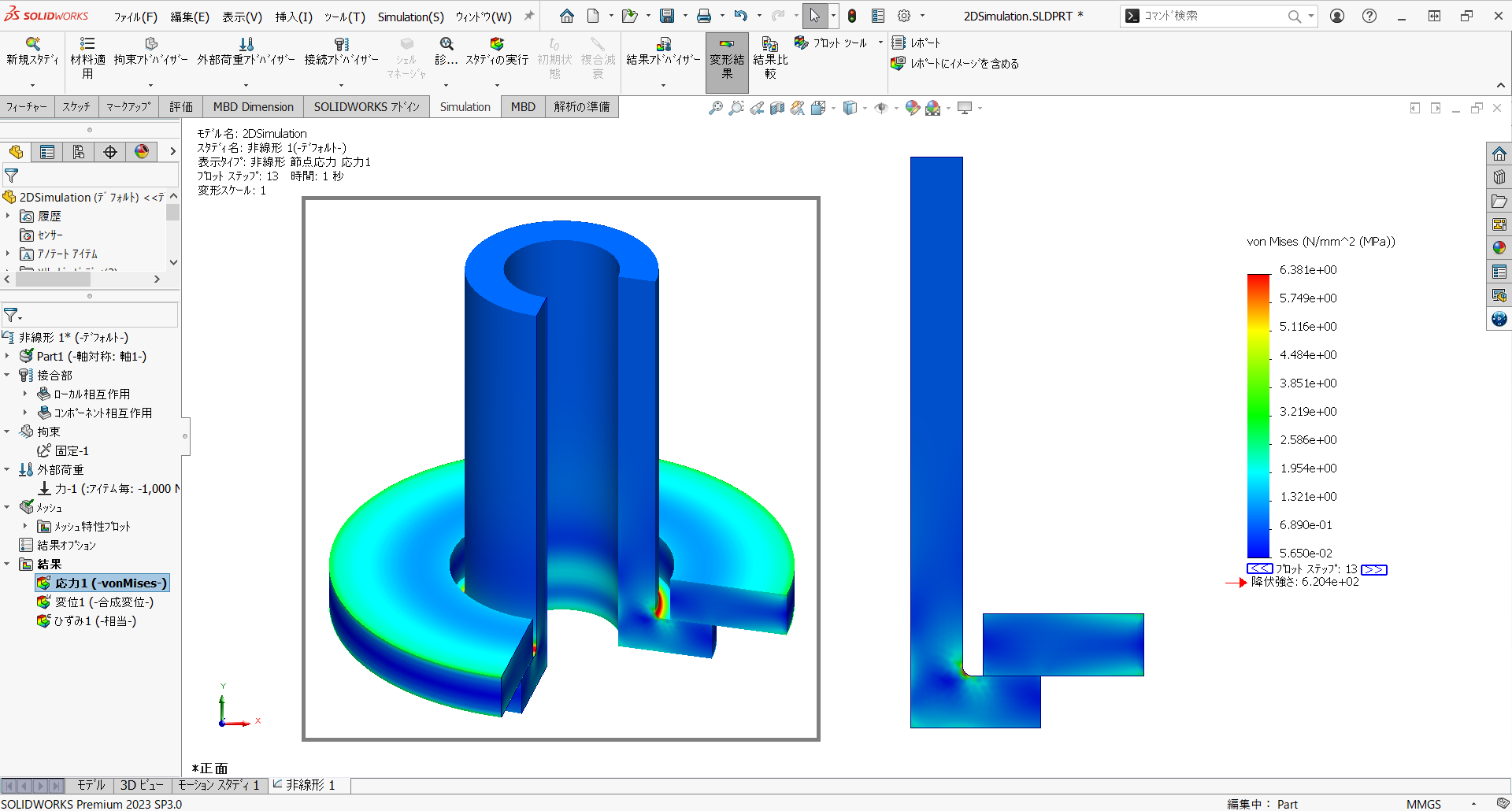Image resolution: width=1512 pixels, height=811 pixels.
Task: Click the Report (レポート) button
Action: pyautogui.click(x=917, y=43)
